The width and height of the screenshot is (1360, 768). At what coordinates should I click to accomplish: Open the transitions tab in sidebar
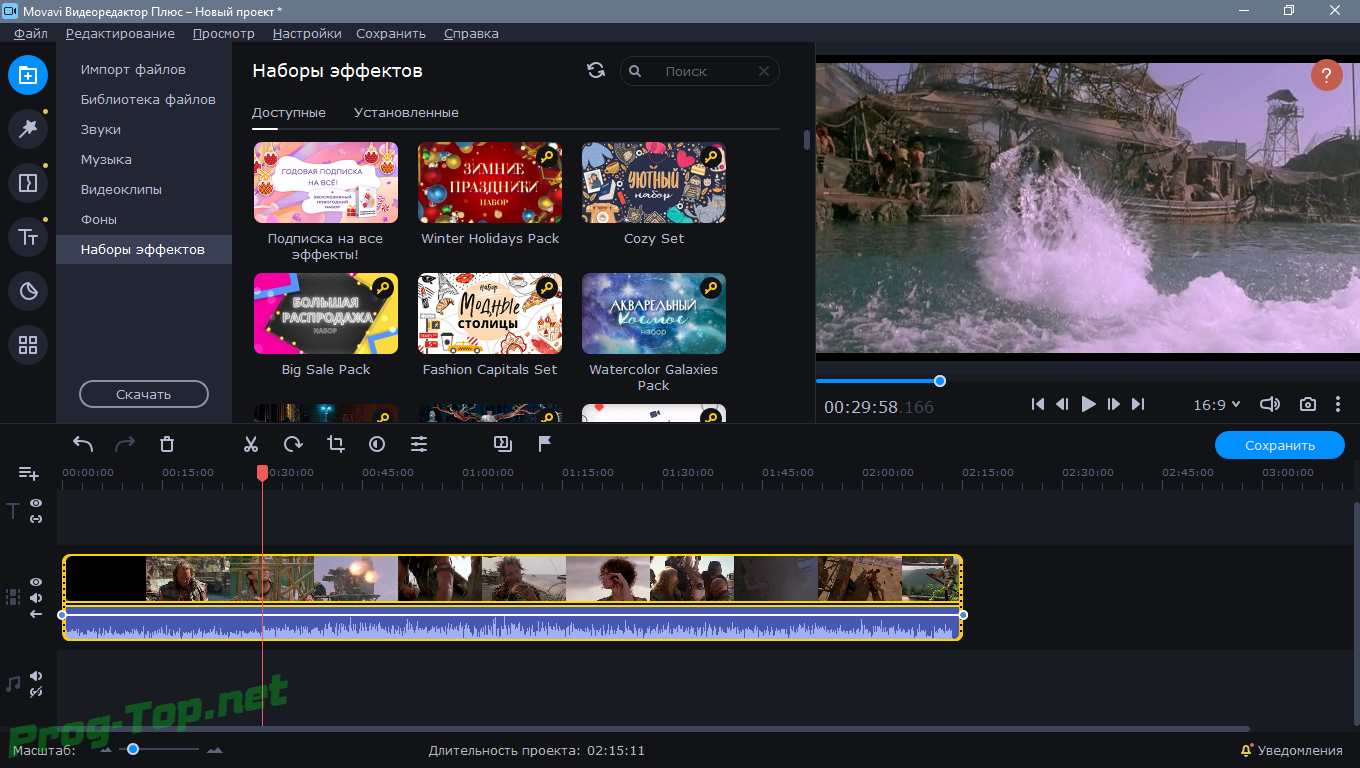click(28, 183)
